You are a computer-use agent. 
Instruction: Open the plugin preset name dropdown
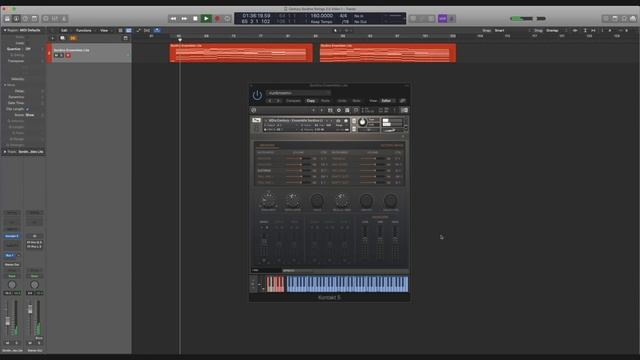(298, 93)
